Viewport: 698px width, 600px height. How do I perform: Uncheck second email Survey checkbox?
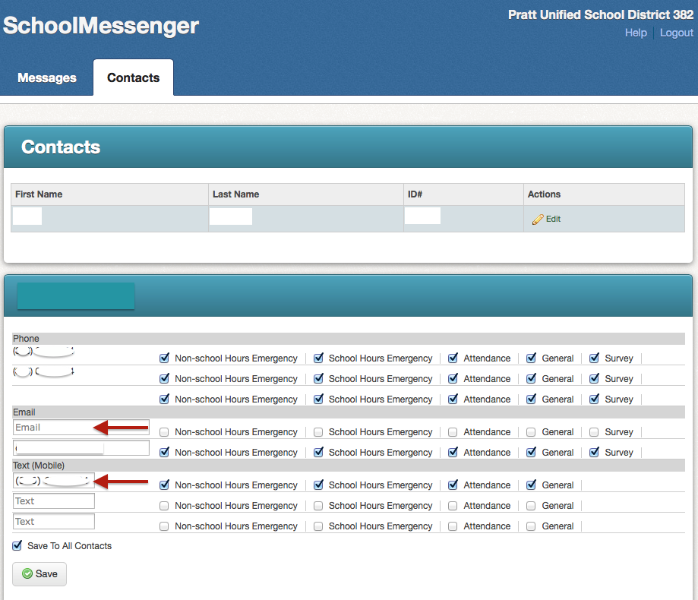[594, 452]
